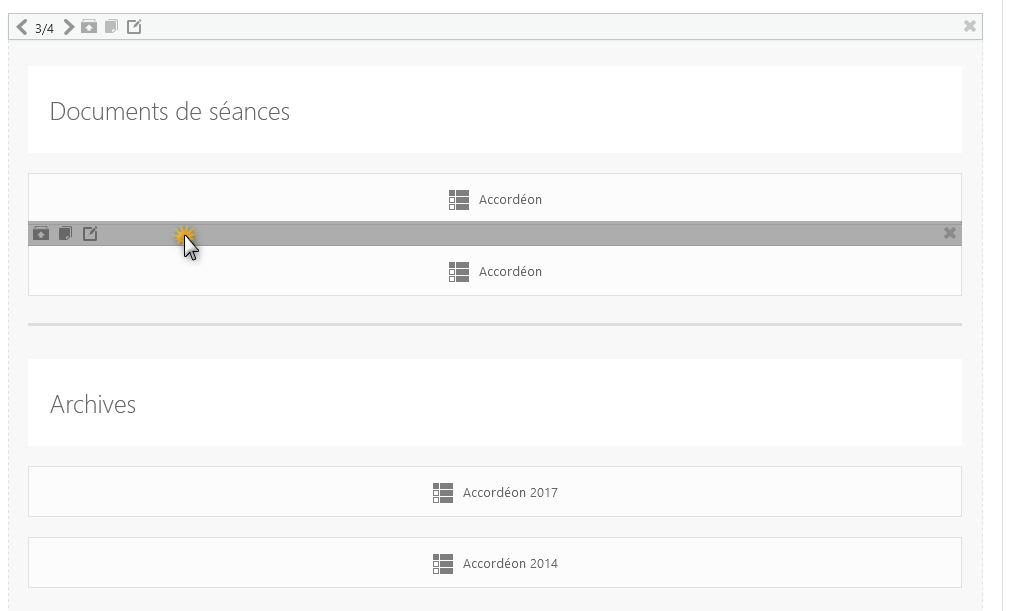
Task: Remove highlighted accordion with gray bar X
Action: (949, 233)
